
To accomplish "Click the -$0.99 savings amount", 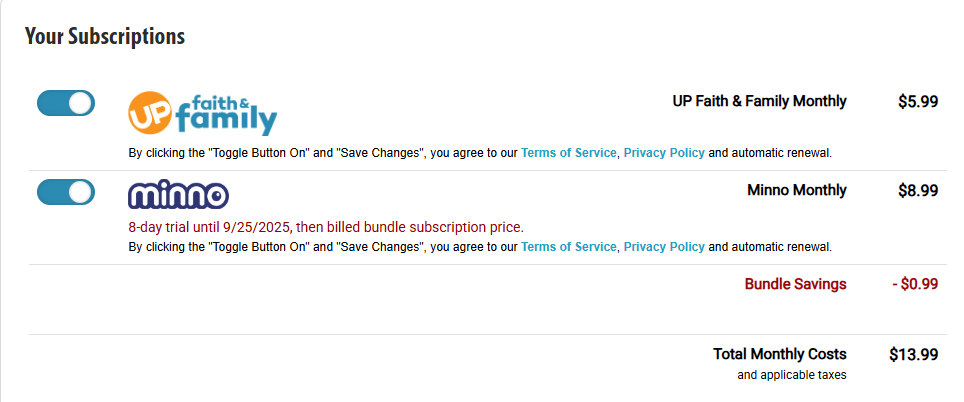I will (914, 284).
